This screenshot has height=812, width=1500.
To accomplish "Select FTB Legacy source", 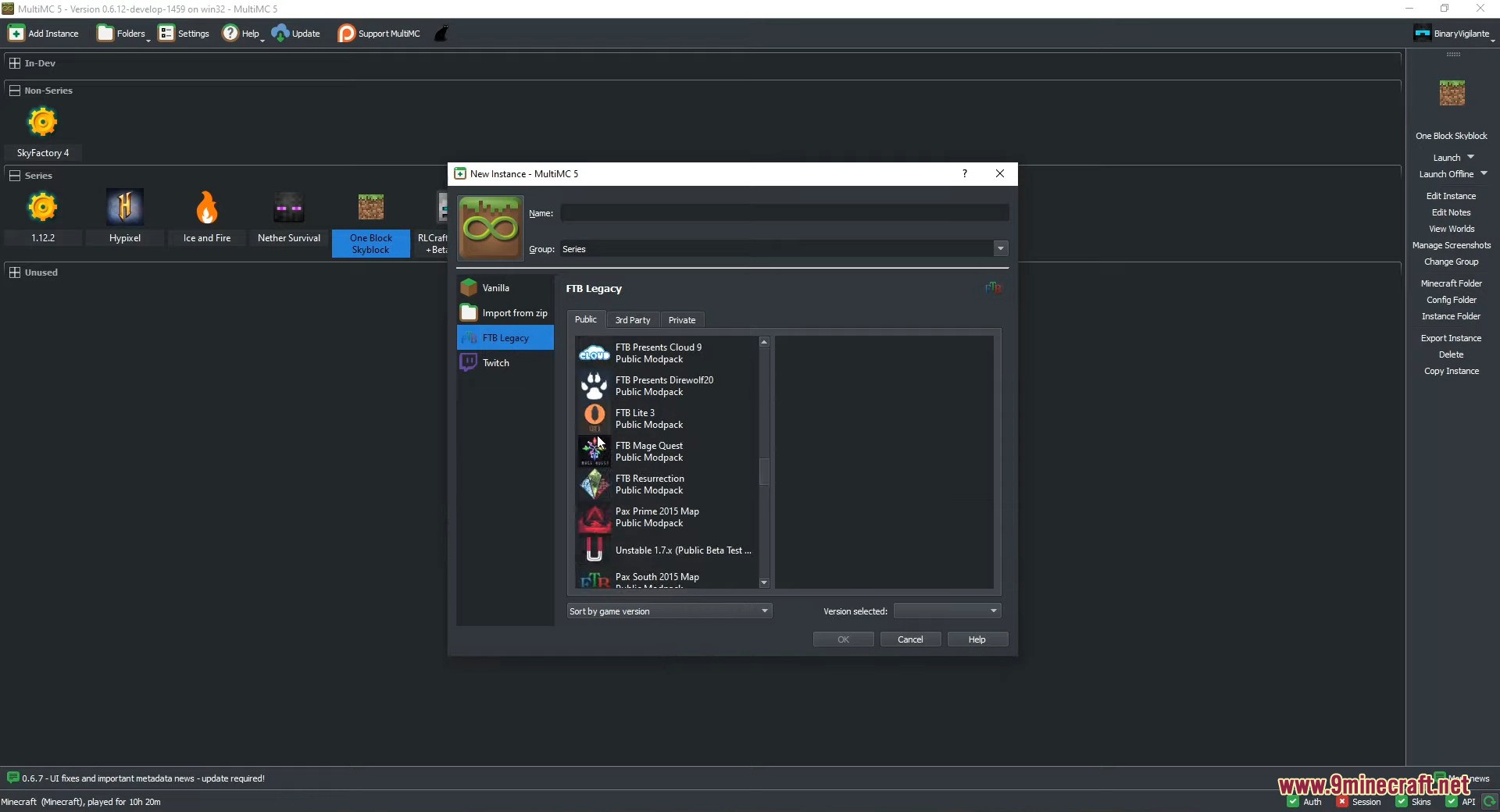I will tap(505, 338).
